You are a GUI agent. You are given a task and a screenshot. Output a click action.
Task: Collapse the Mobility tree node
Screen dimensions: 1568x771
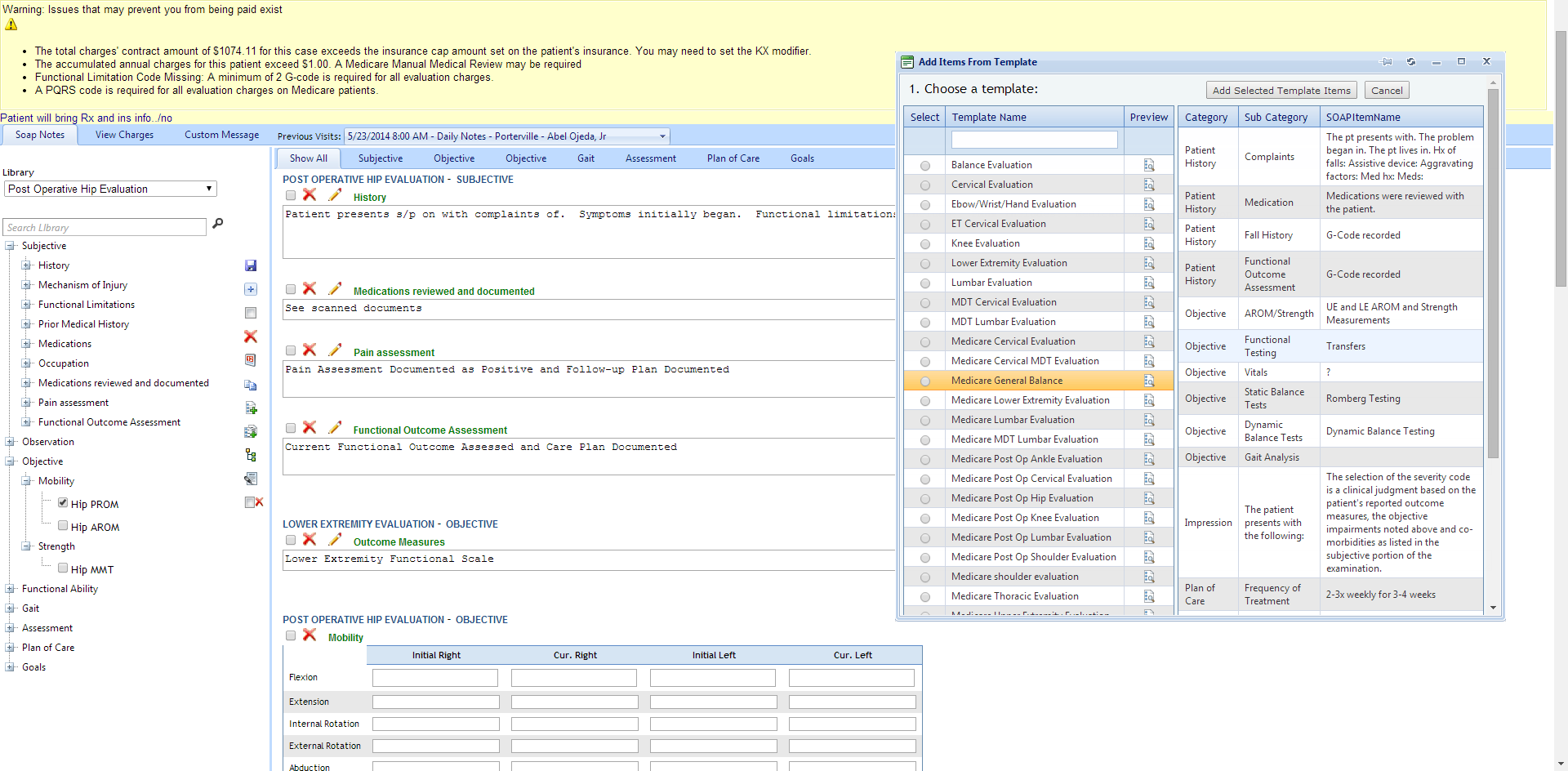tap(26, 481)
